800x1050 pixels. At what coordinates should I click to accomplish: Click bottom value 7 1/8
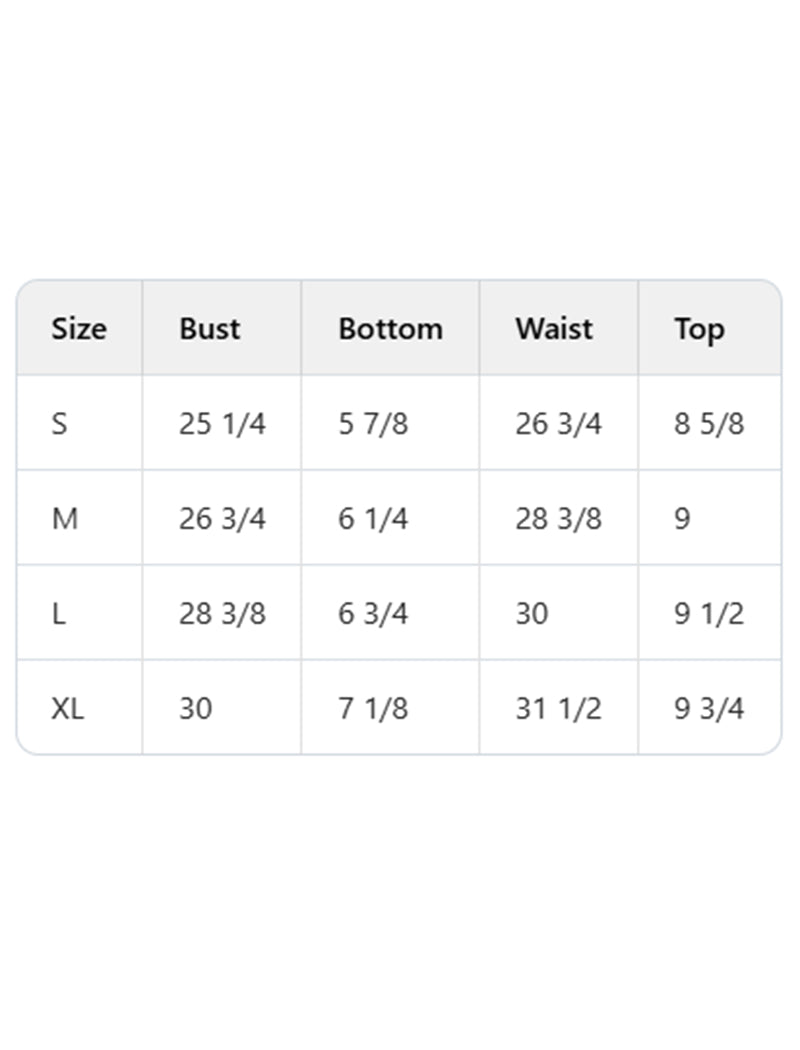pos(373,709)
